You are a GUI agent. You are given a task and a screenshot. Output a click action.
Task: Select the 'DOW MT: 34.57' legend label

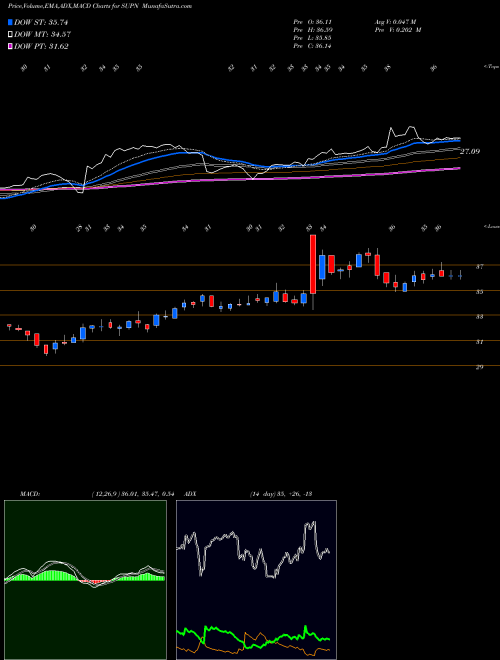[42, 35]
